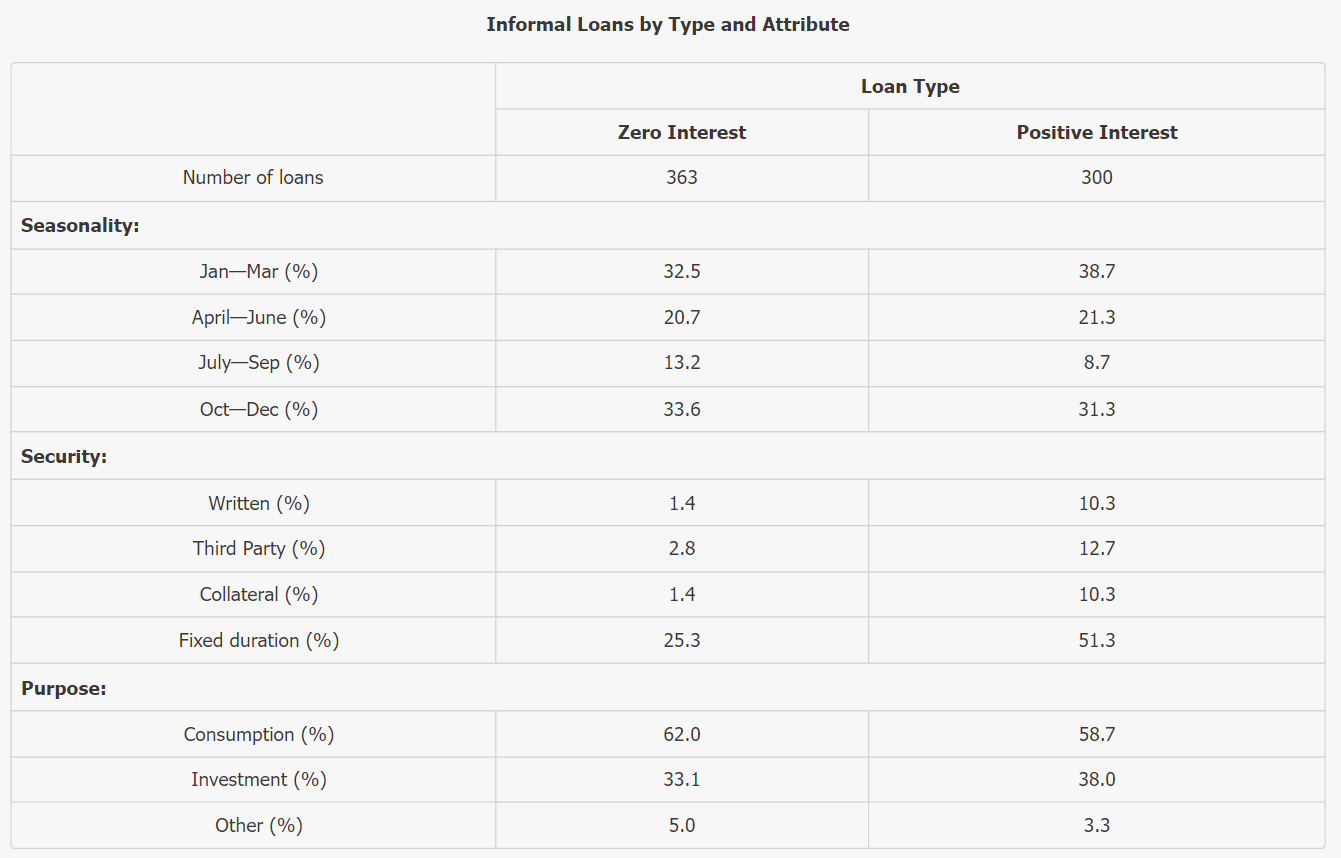
Task: Select the 51.3 Fixed duration cell
Action: (1097, 640)
